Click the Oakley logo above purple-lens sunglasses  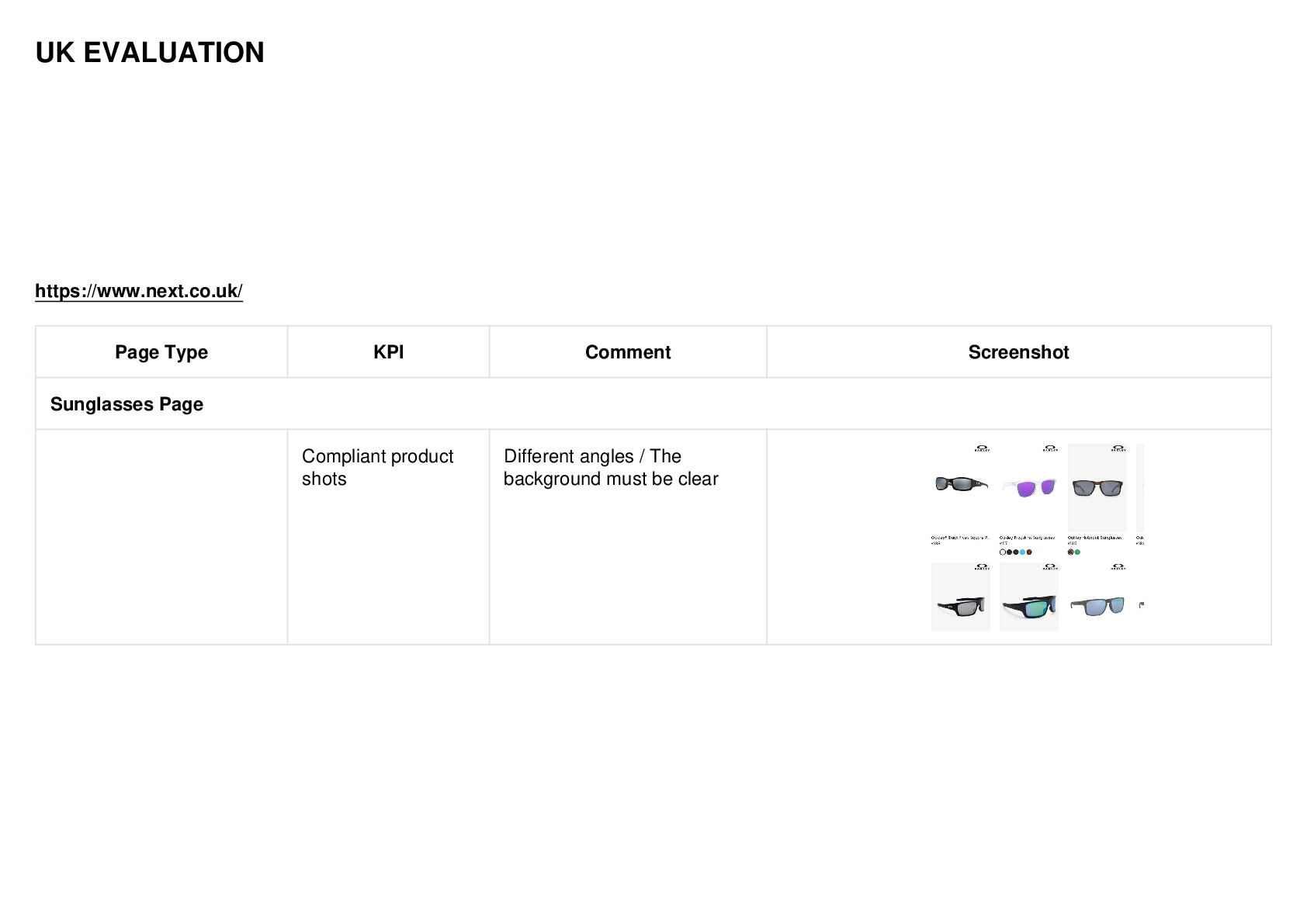pos(1049,448)
